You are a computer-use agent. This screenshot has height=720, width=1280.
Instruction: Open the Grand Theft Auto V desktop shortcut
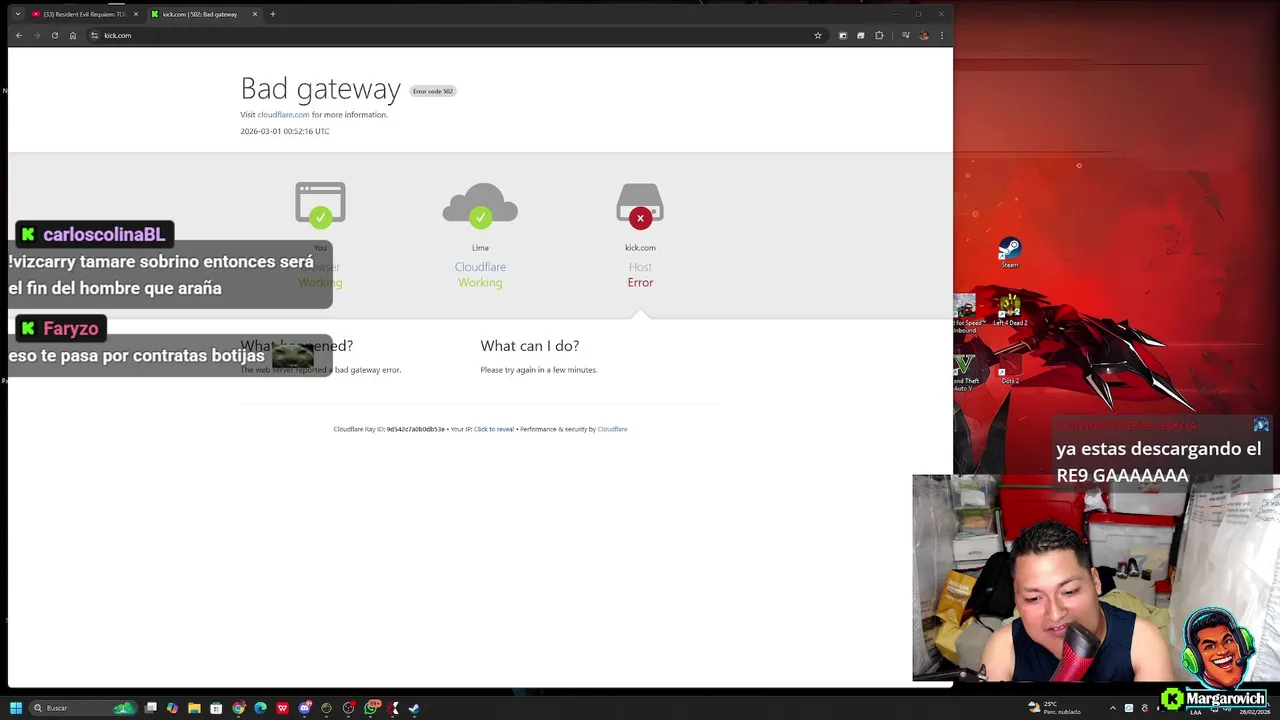tap(965, 372)
